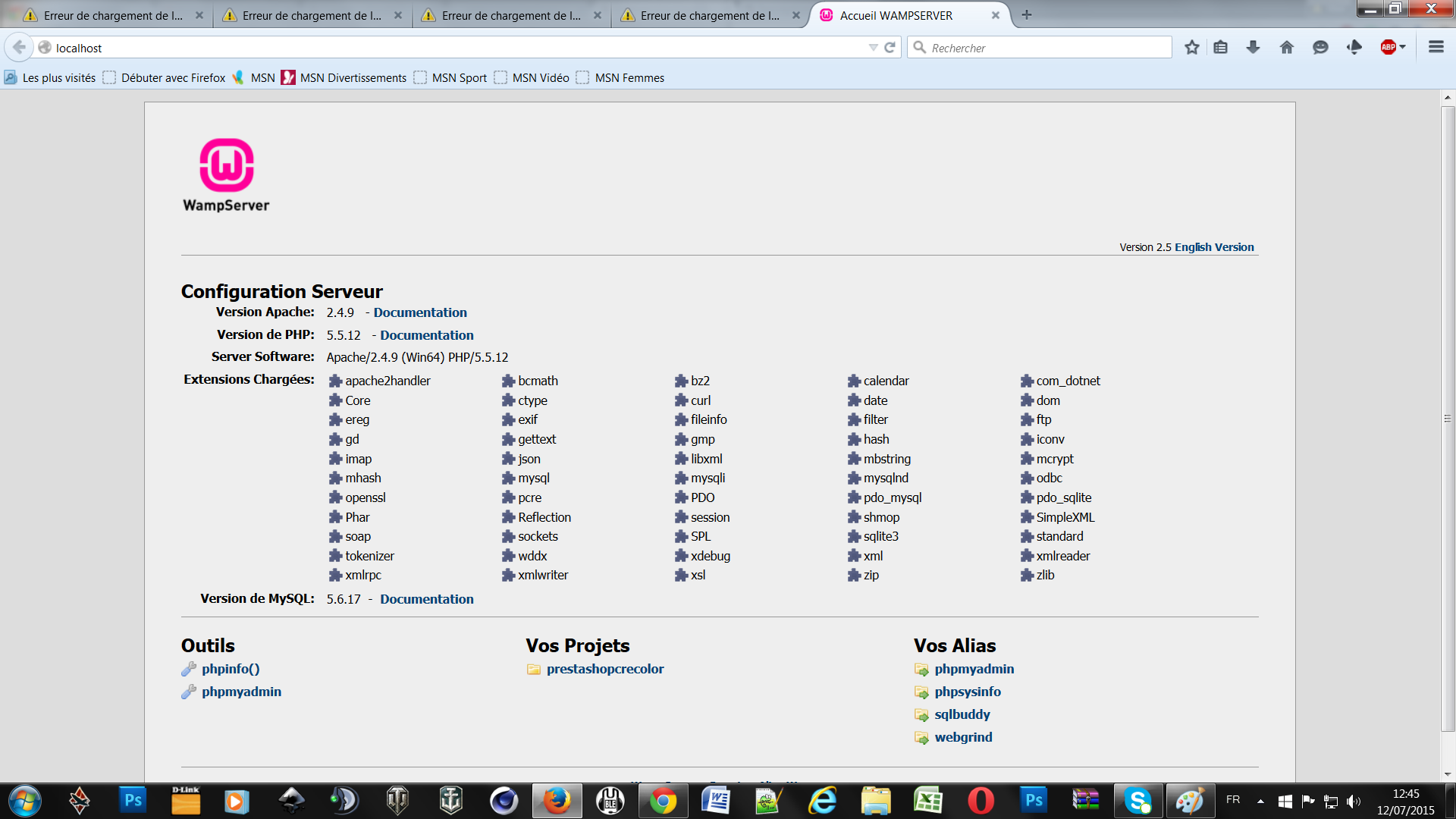Click the scrollbar down arrow
This screenshot has height=819, width=1456.
pyautogui.click(x=1448, y=774)
